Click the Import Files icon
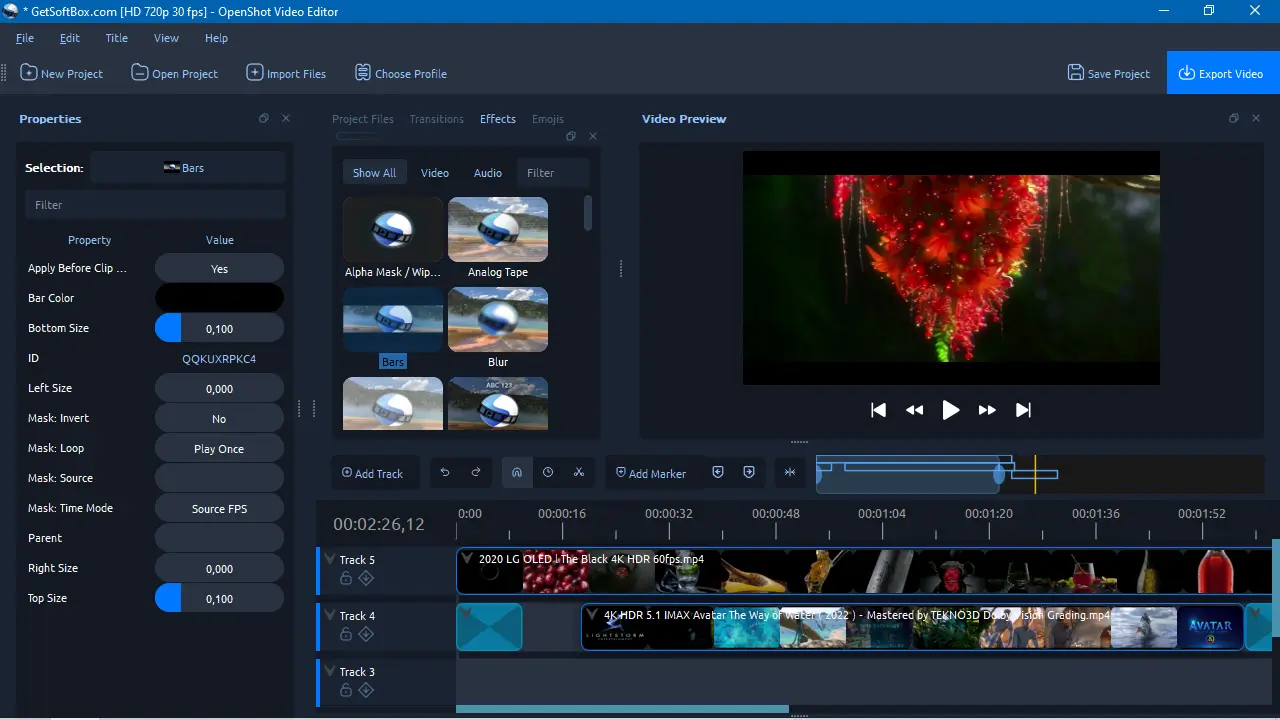Image resolution: width=1280 pixels, height=720 pixels. pos(255,73)
